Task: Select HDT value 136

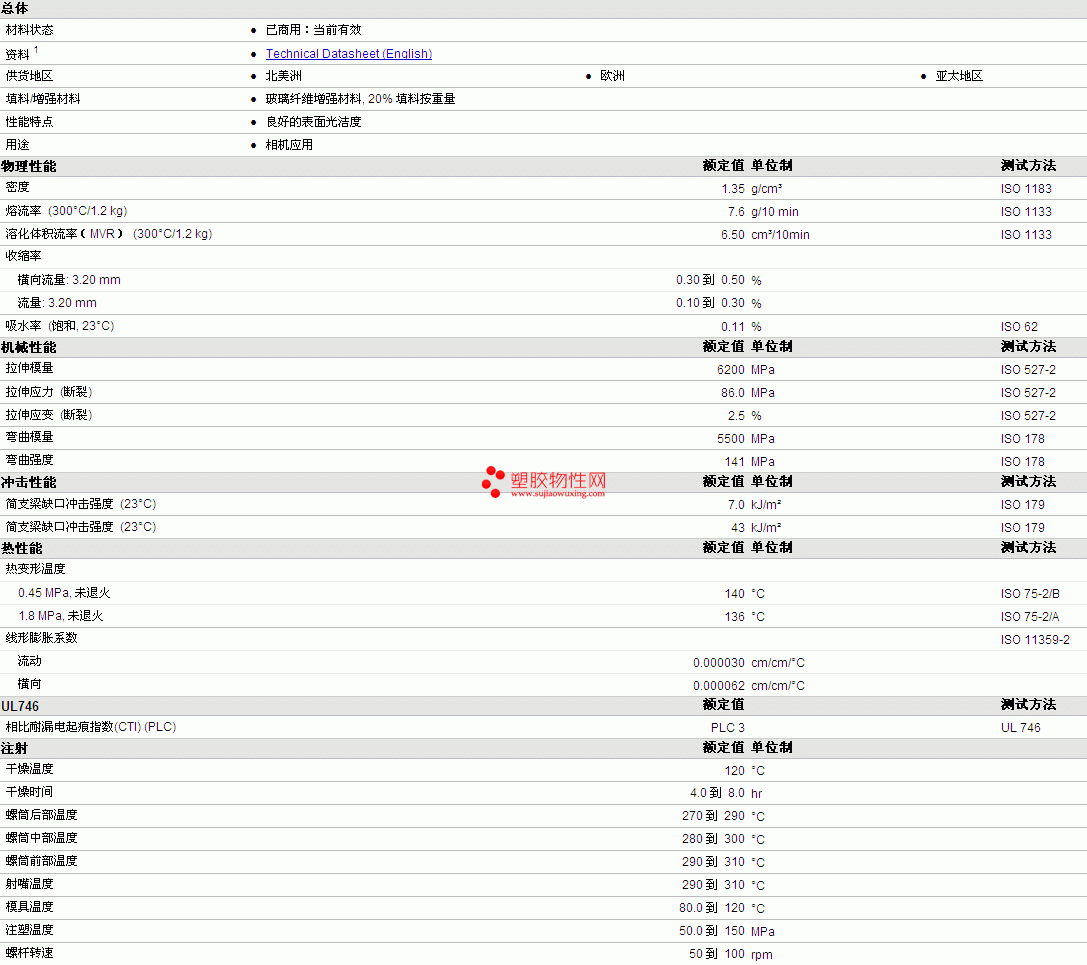Action: [734, 616]
